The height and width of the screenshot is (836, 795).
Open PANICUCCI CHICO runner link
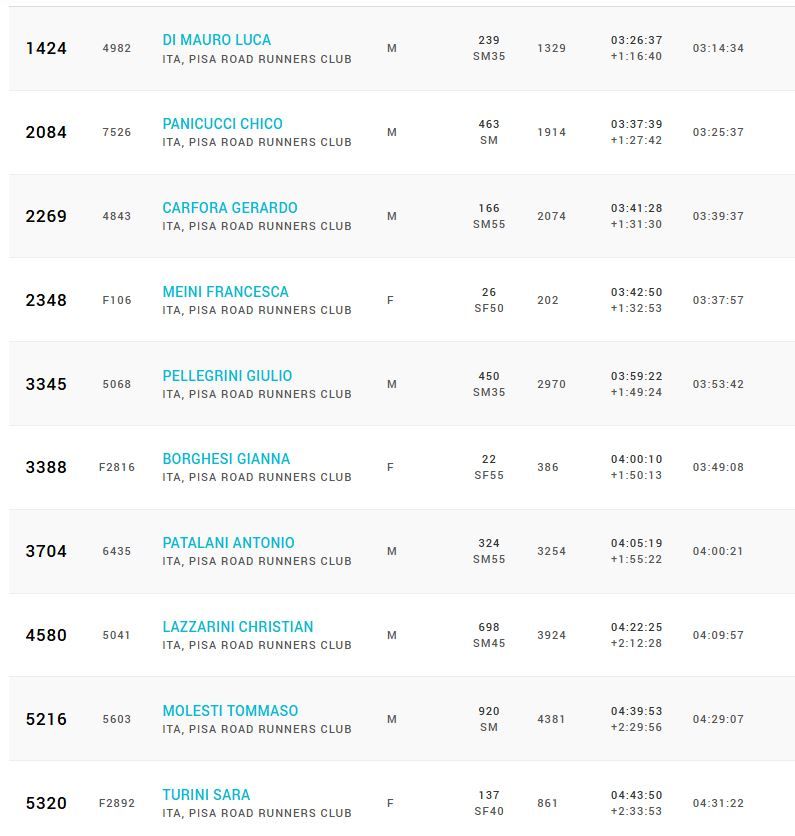pos(222,124)
